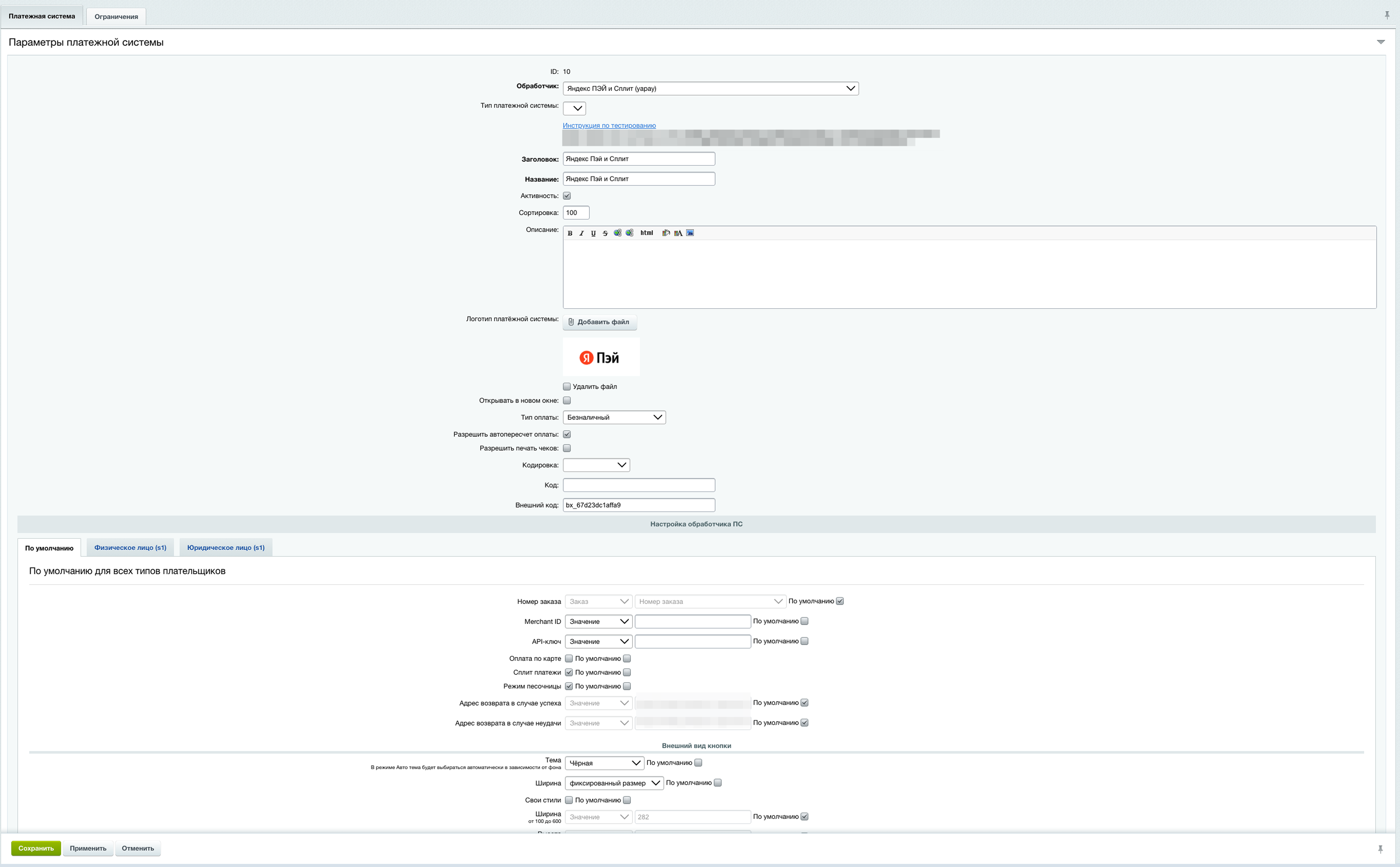The image size is (1400, 867).
Task: Switch the editor to html mode
Action: click(646, 233)
